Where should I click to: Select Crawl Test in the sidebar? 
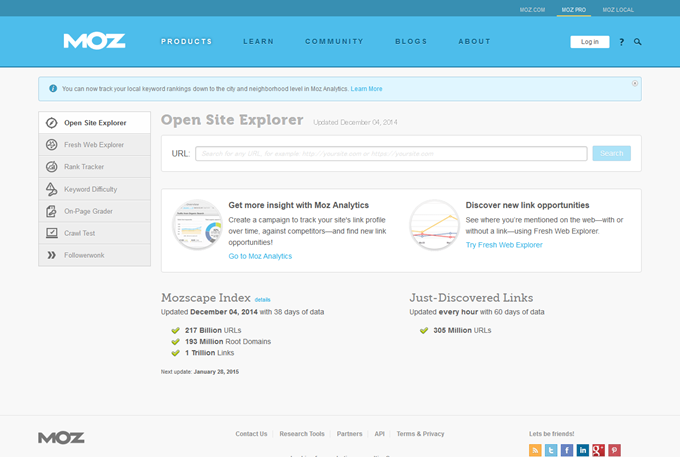pyautogui.click(x=95, y=233)
